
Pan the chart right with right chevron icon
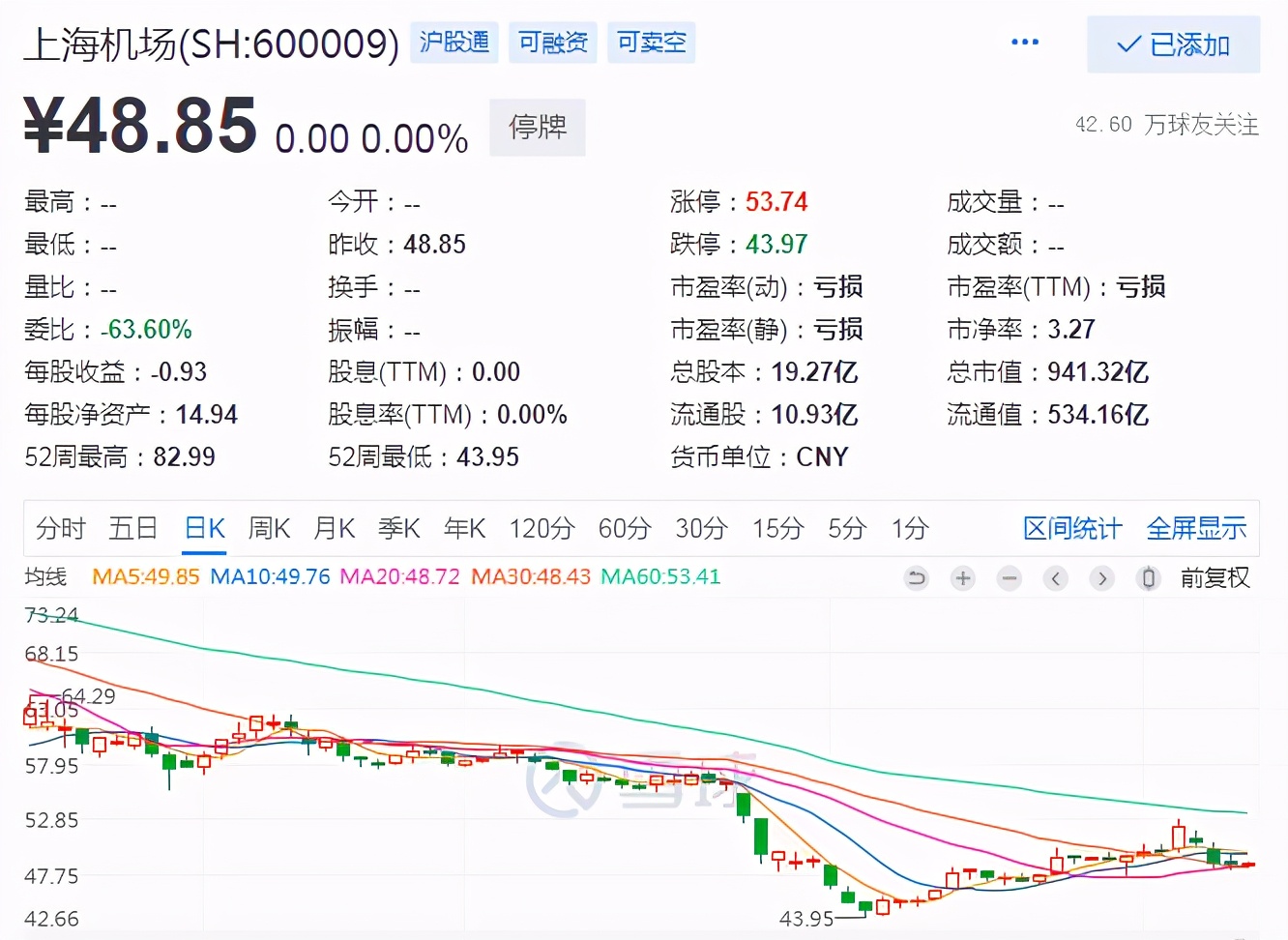pyautogui.click(x=1101, y=577)
